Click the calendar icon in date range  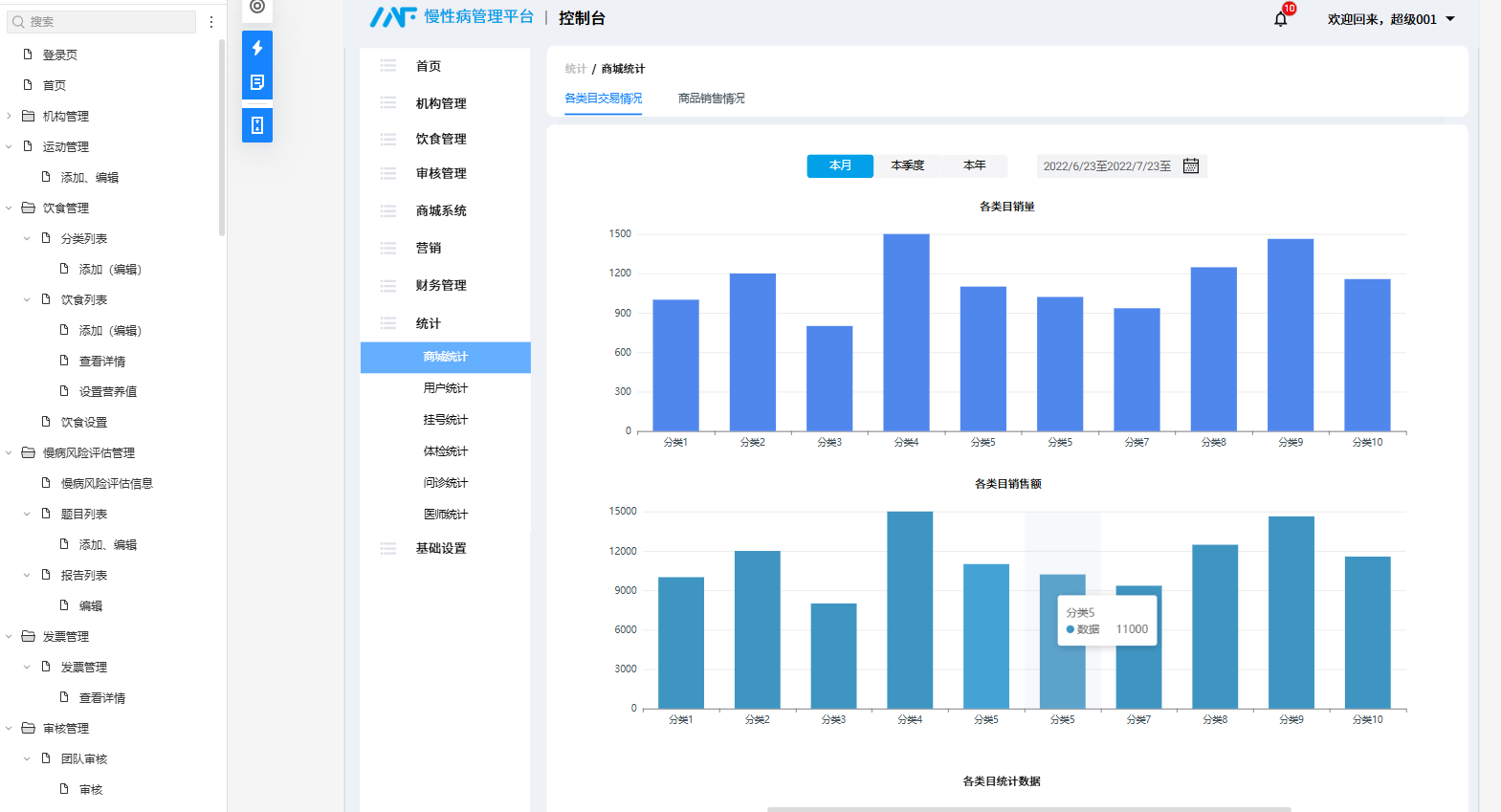(x=1191, y=166)
